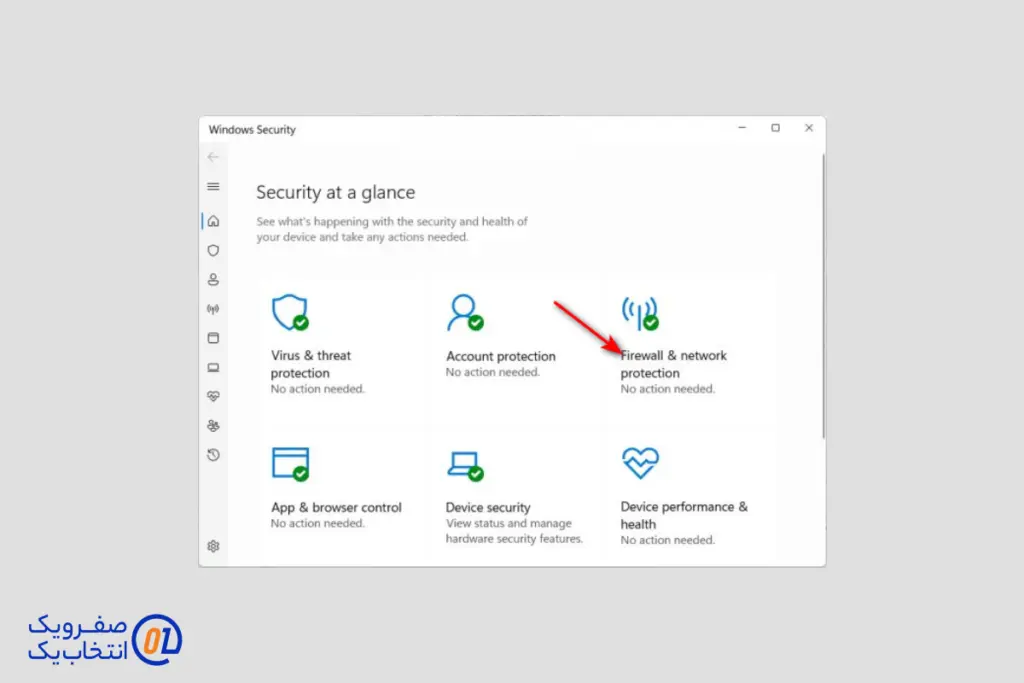Click the Virus & threat protection tile shield icon
This screenshot has width=1024, height=683.
tap(290, 313)
